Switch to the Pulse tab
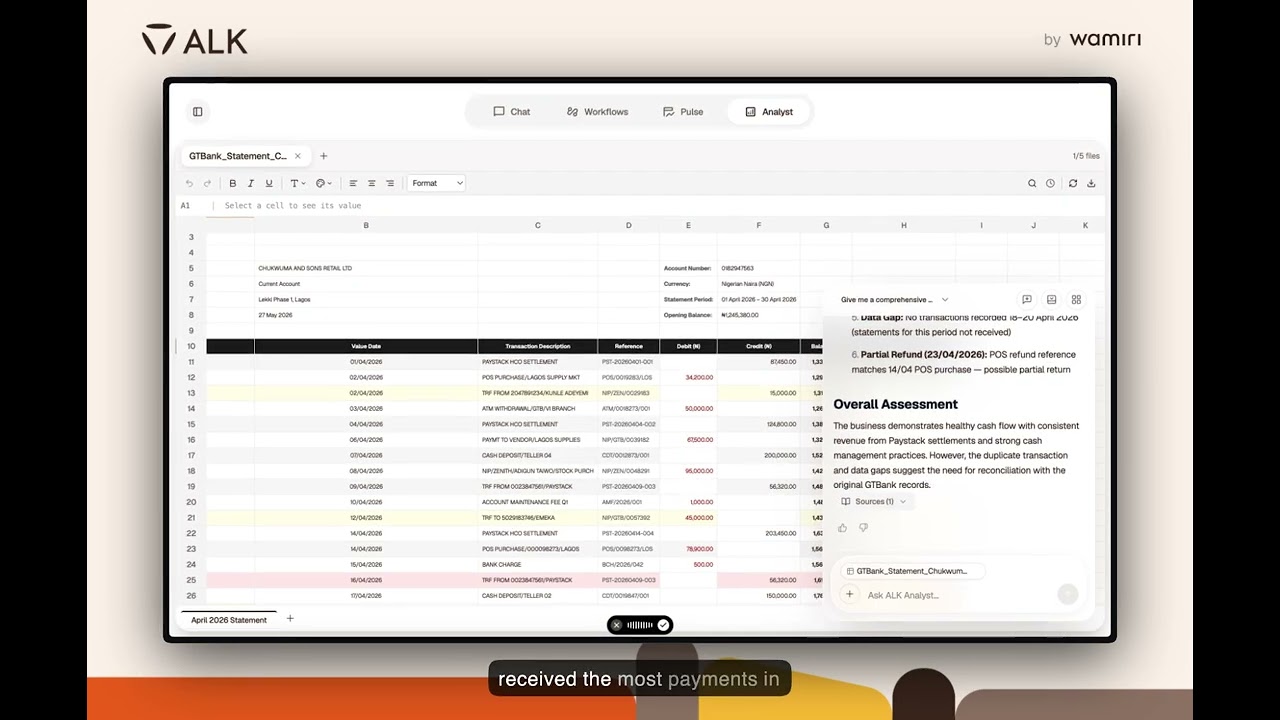The height and width of the screenshot is (720, 1280). click(x=683, y=112)
